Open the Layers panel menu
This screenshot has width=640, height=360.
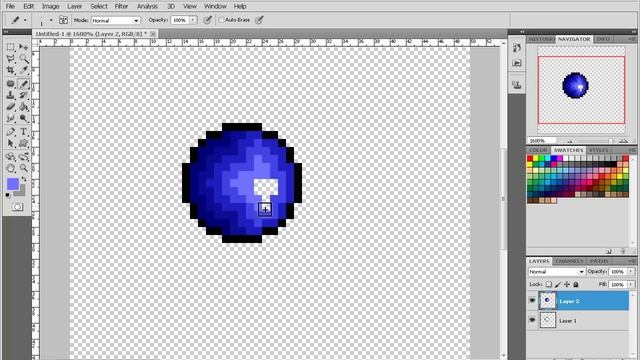click(631, 261)
